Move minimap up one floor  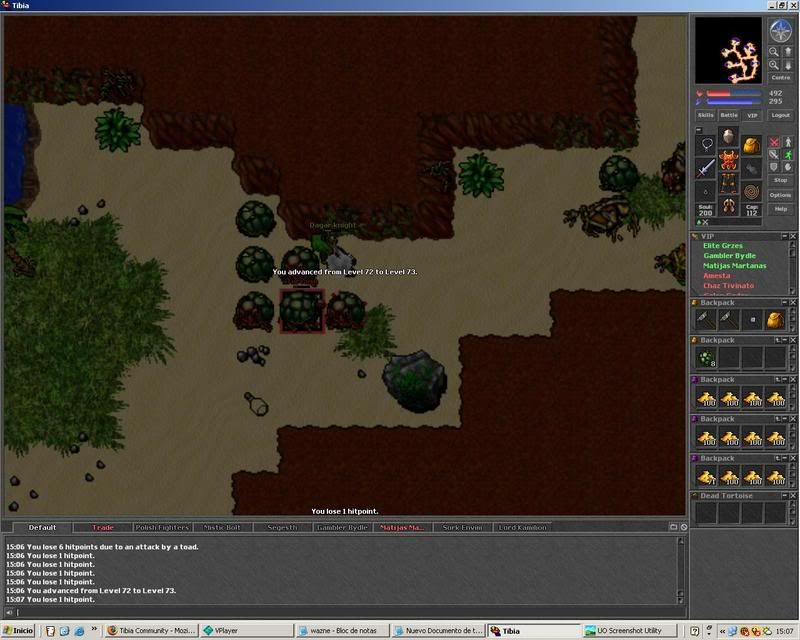point(788,52)
